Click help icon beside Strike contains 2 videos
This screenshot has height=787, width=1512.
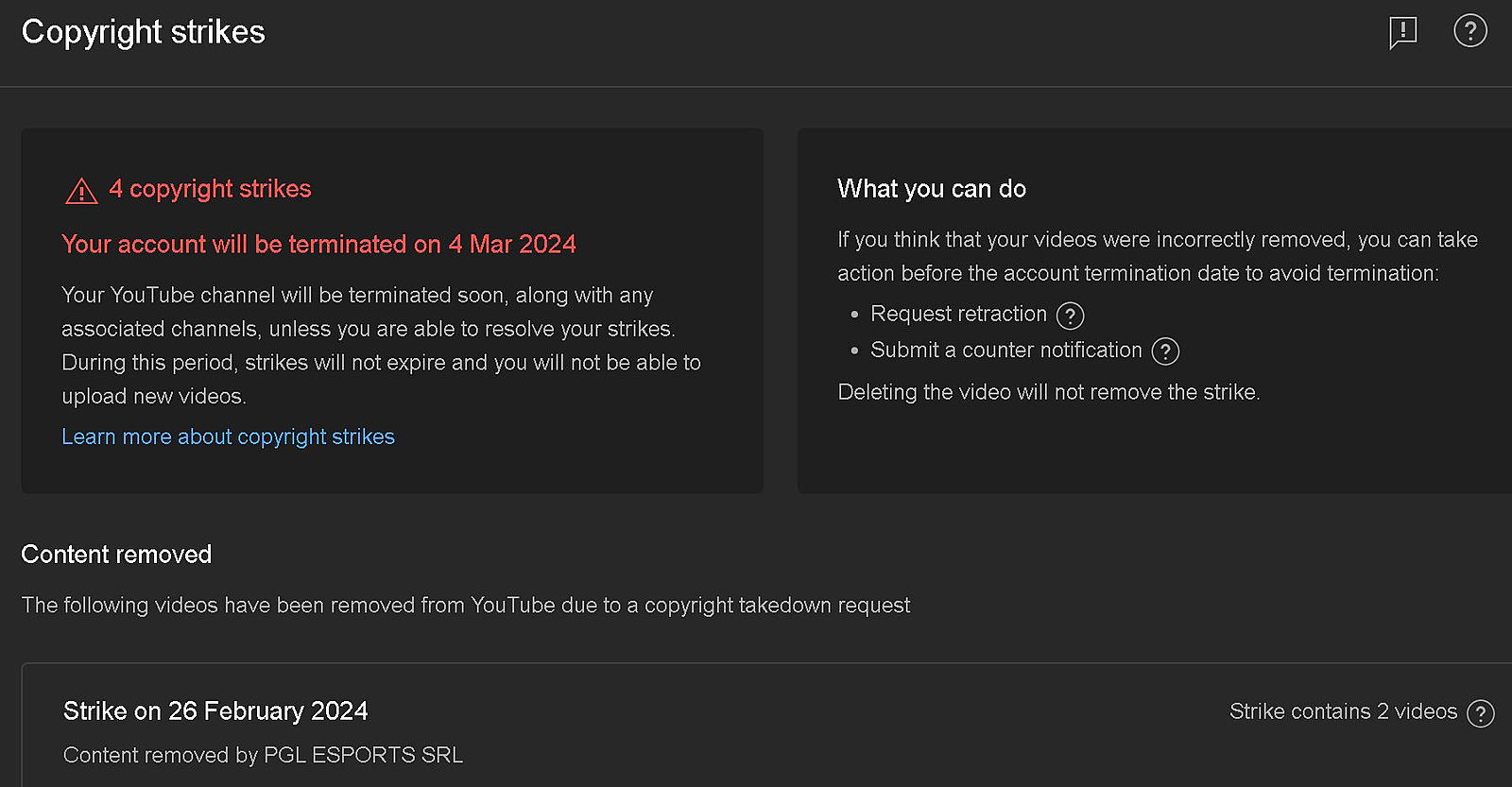(1481, 713)
